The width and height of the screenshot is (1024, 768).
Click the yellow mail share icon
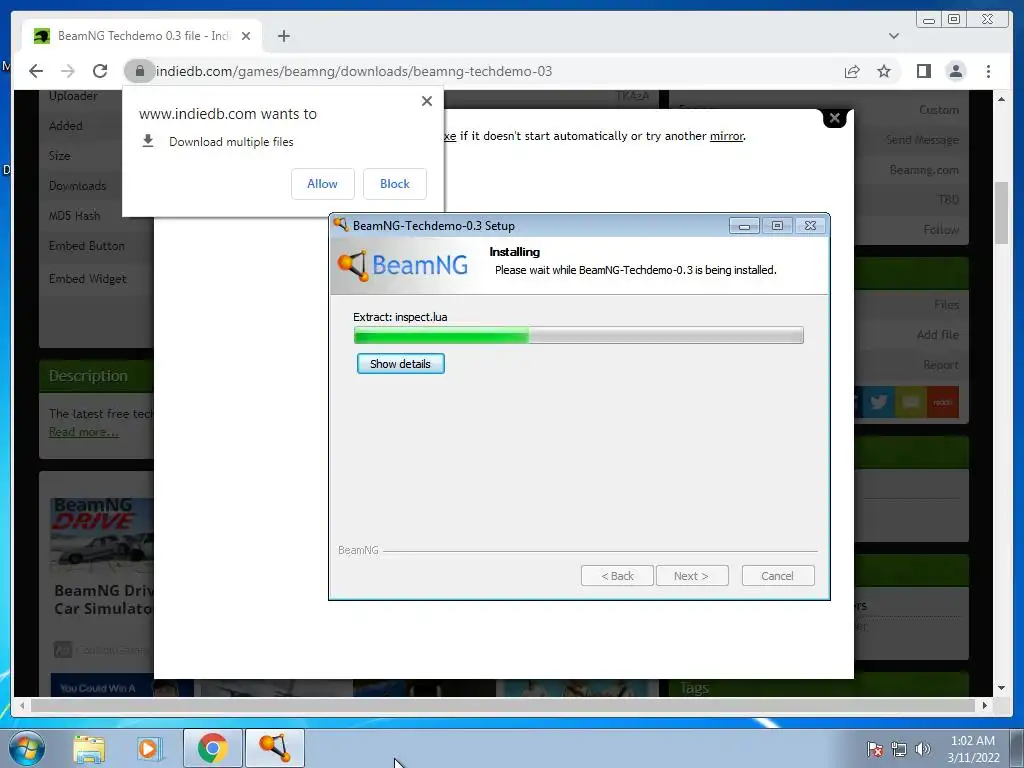pyautogui.click(x=910, y=402)
